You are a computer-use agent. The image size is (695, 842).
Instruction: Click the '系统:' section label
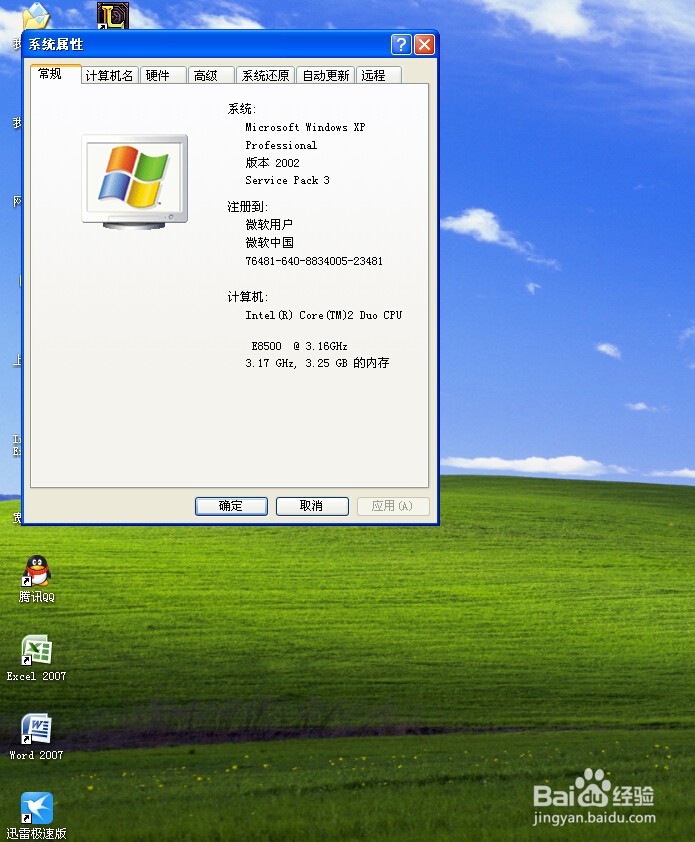tap(242, 109)
